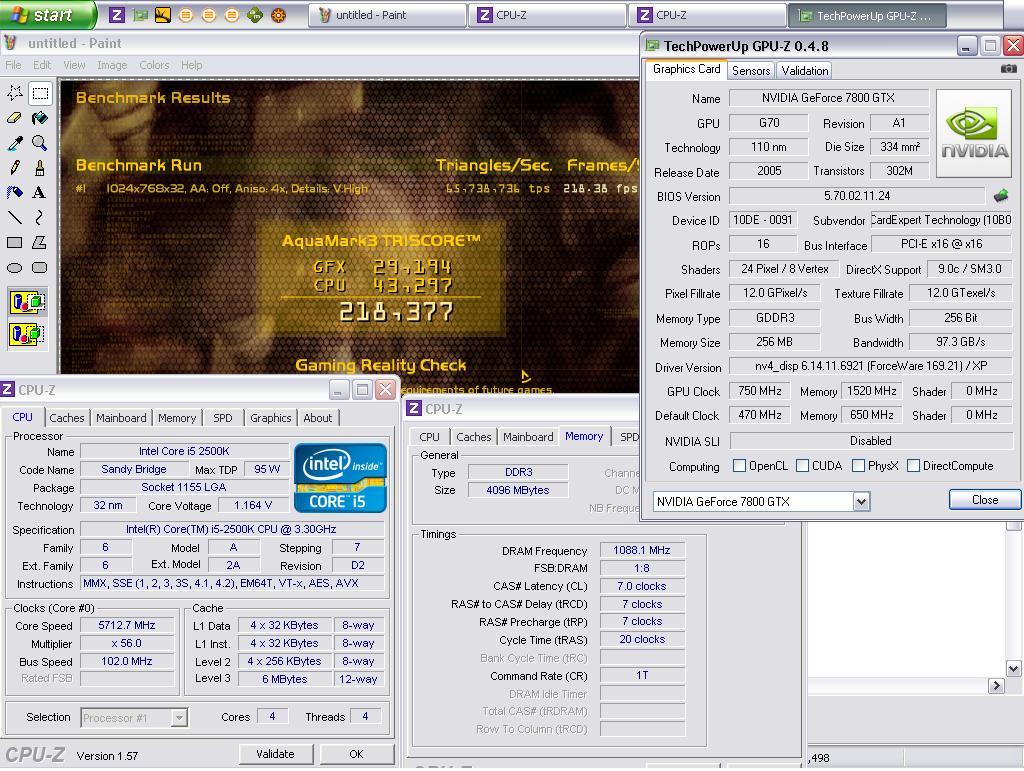Click the GPU-Z card icon in quick launch

pyautogui.click(x=140, y=14)
